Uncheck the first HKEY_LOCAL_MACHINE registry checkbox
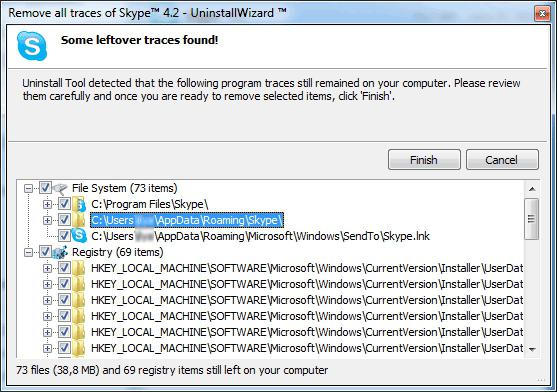The width and height of the screenshot is (557, 392). 64,268
